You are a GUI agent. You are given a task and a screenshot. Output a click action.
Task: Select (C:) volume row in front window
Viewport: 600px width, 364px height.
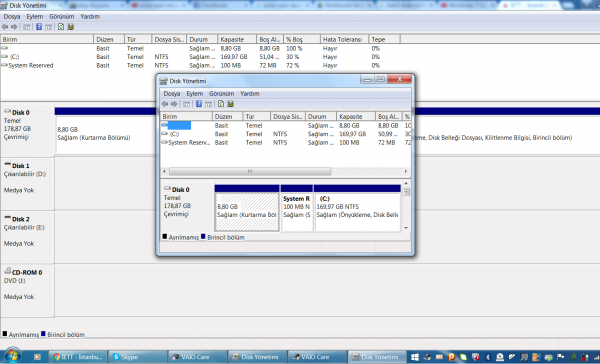(285, 134)
